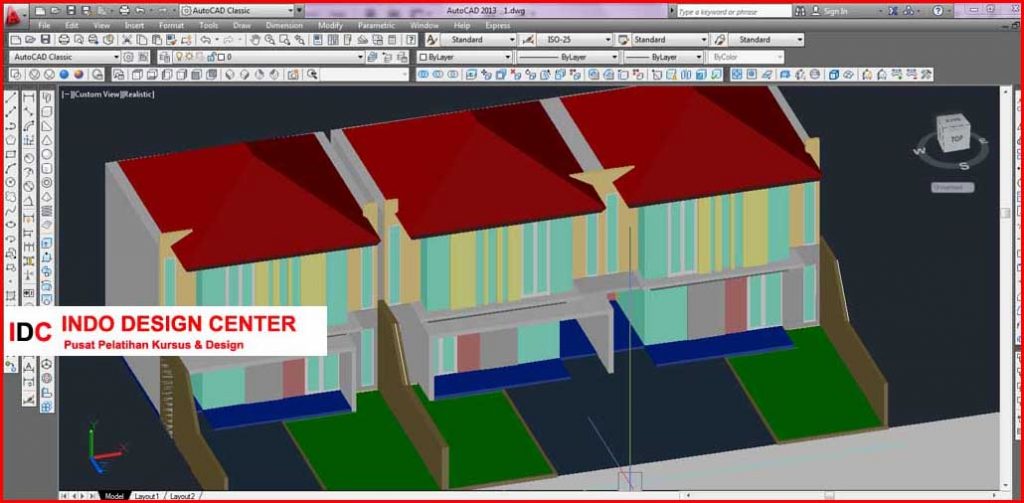Select the Pan hand tool

[x=254, y=40]
